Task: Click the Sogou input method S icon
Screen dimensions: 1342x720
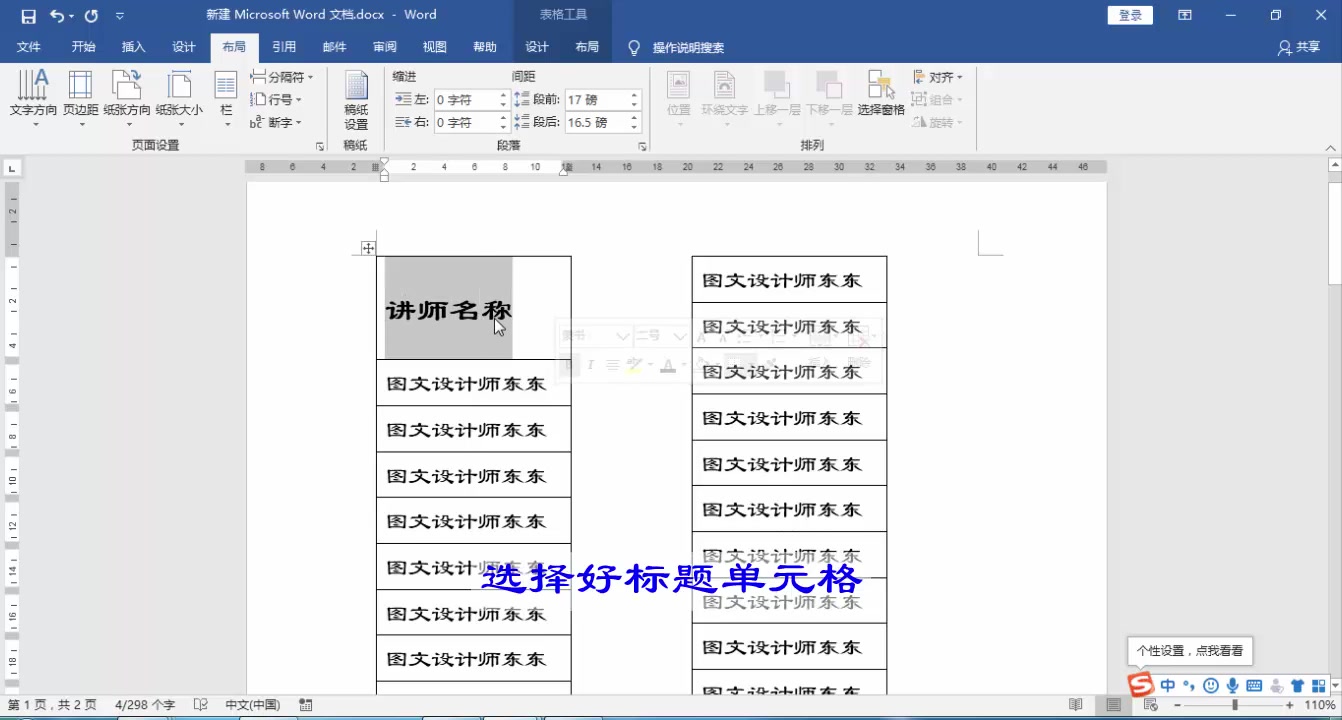Action: [1141, 685]
